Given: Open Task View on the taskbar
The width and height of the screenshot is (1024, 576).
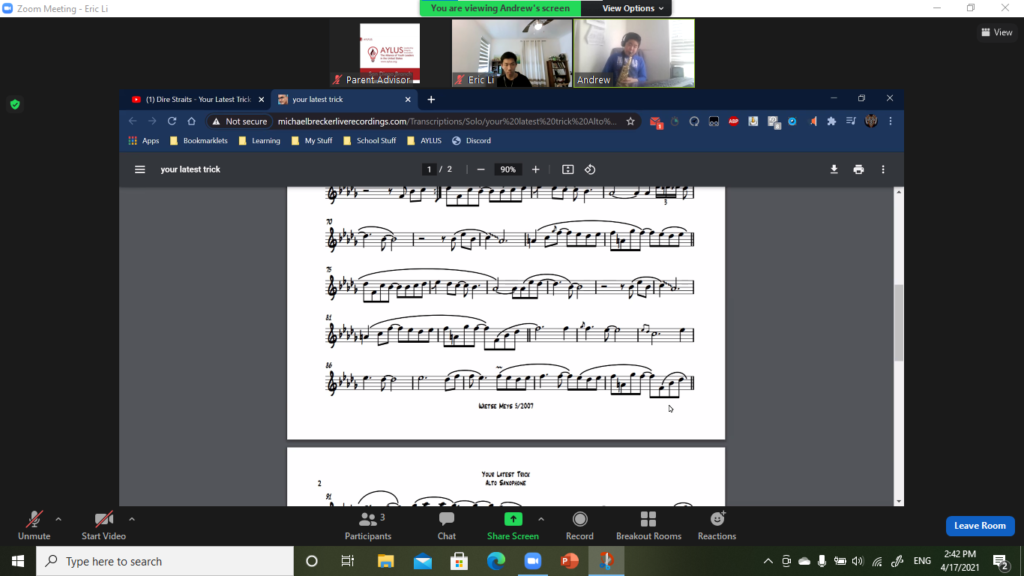Looking at the screenshot, I should point(347,561).
